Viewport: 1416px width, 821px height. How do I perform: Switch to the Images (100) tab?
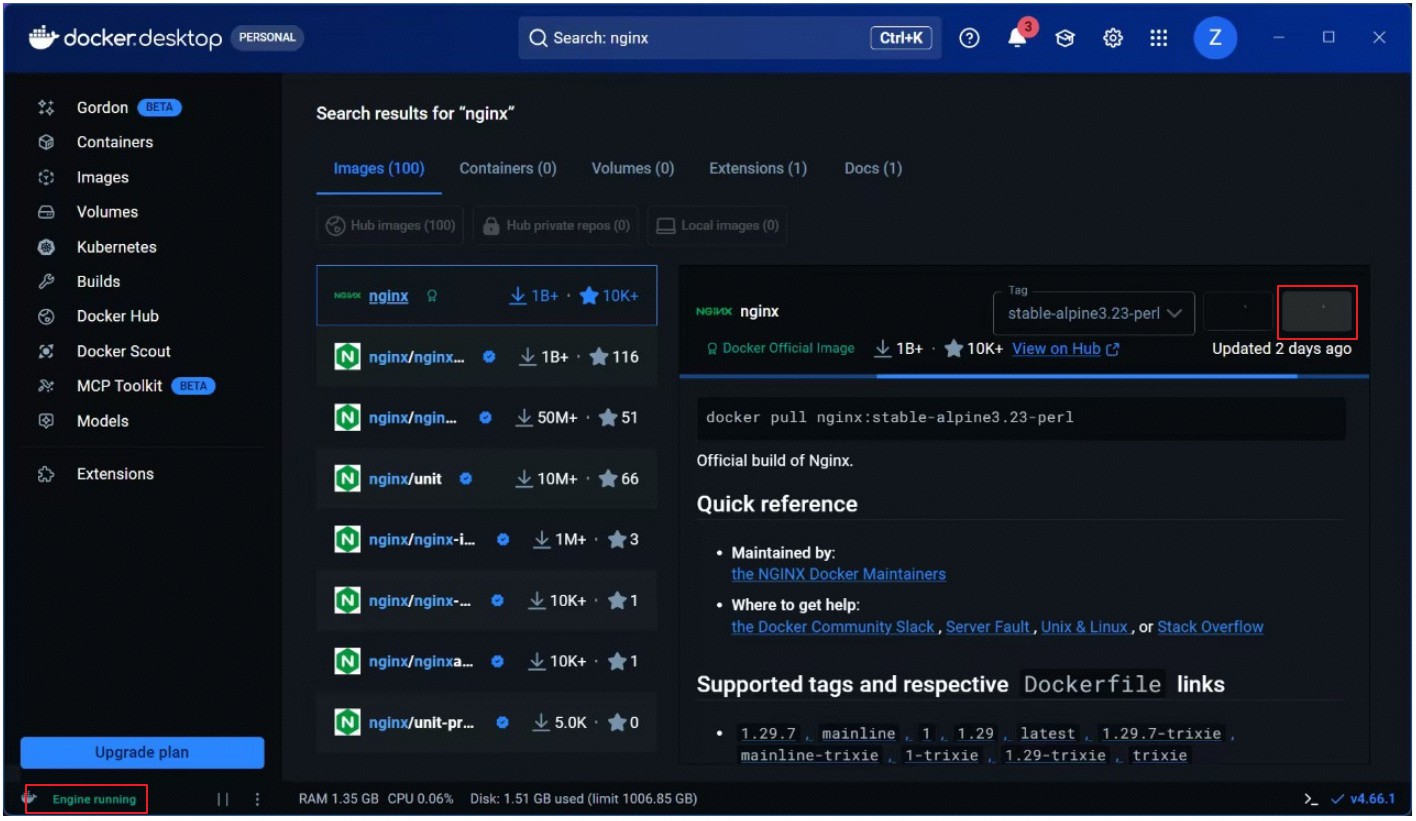[379, 168]
